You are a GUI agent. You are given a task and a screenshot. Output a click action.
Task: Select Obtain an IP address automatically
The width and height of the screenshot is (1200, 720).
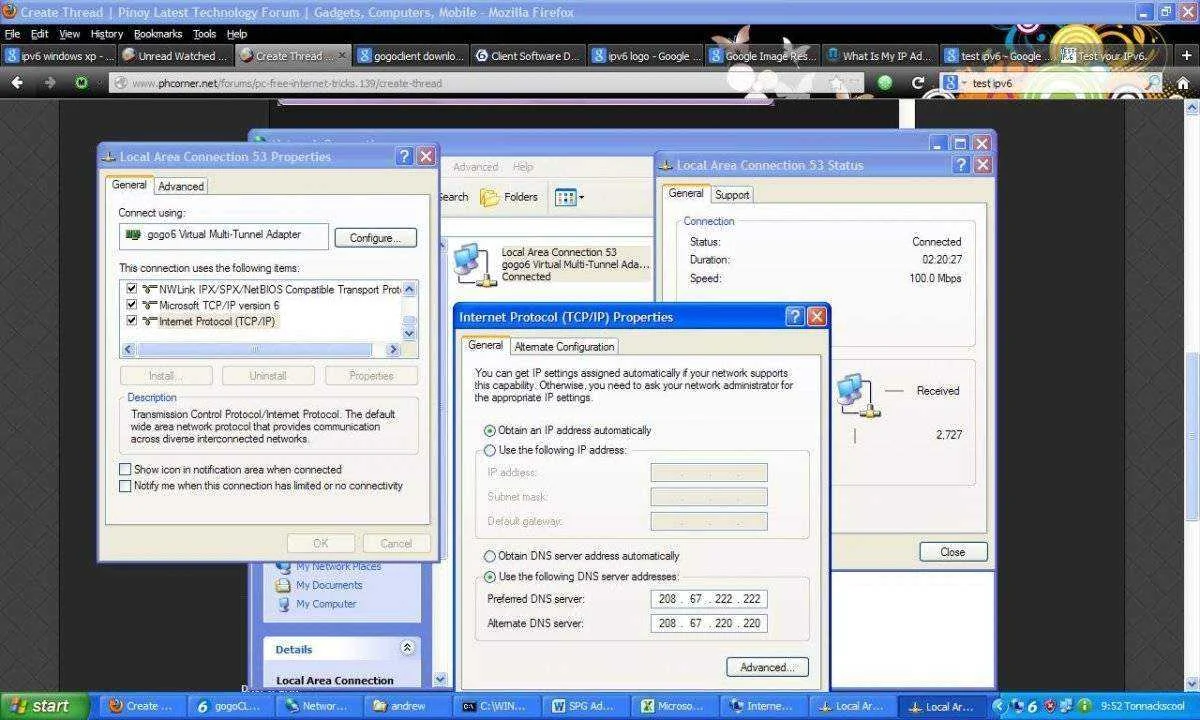(490, 430)
